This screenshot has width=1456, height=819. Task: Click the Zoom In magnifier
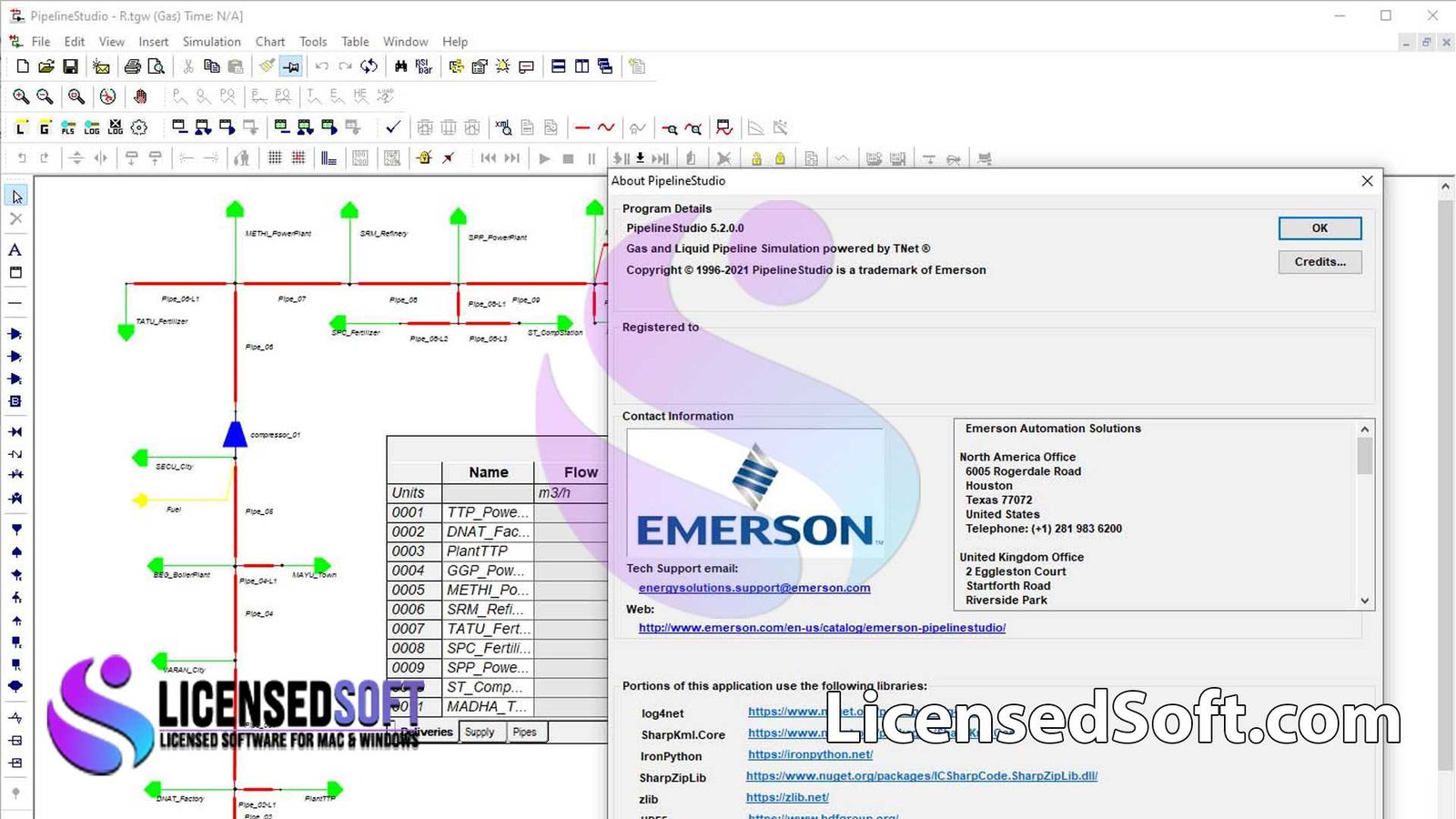(x=21, y=96)
